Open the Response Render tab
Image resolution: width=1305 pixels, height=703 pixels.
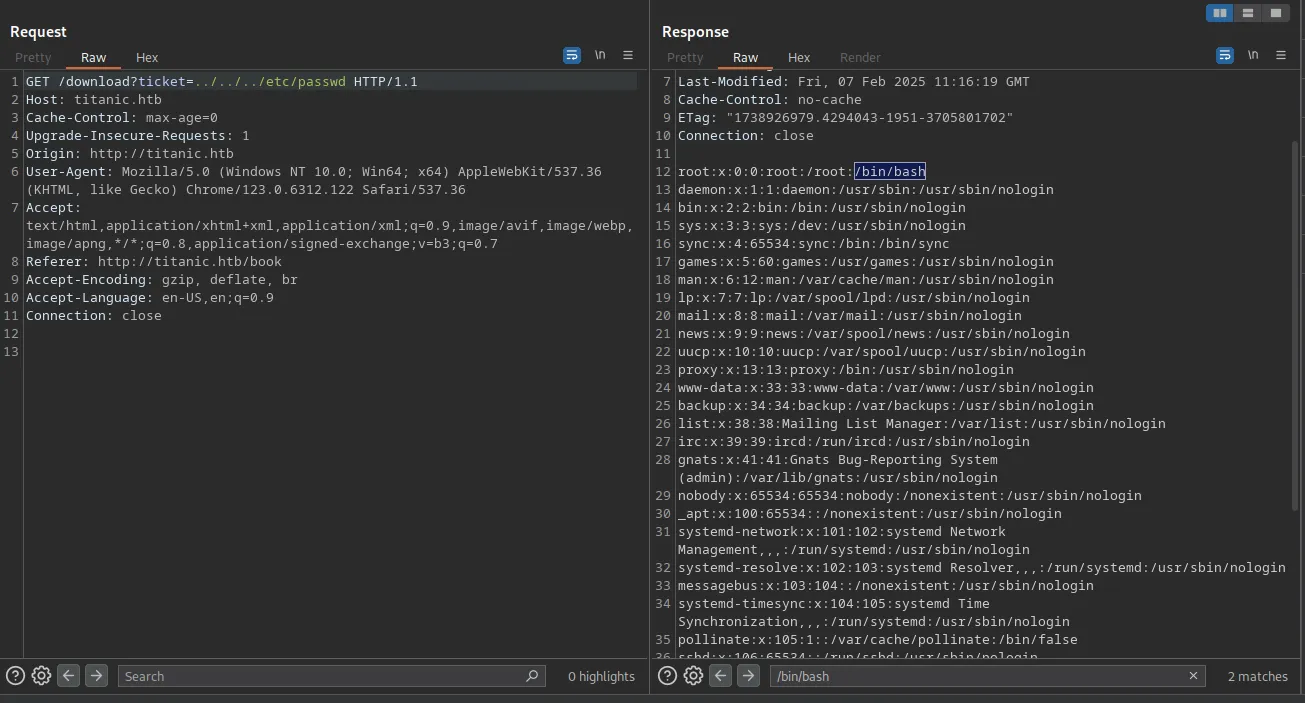point(860,58)
